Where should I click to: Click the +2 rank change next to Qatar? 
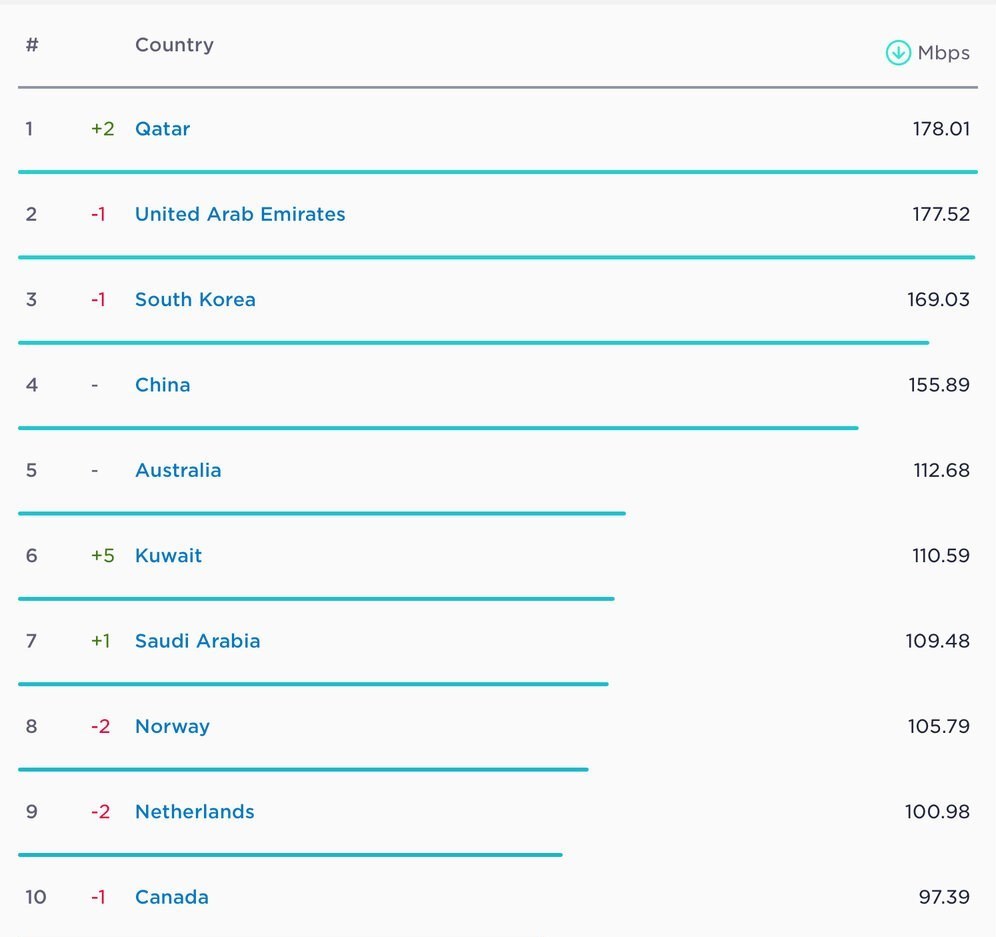point(102,129)
